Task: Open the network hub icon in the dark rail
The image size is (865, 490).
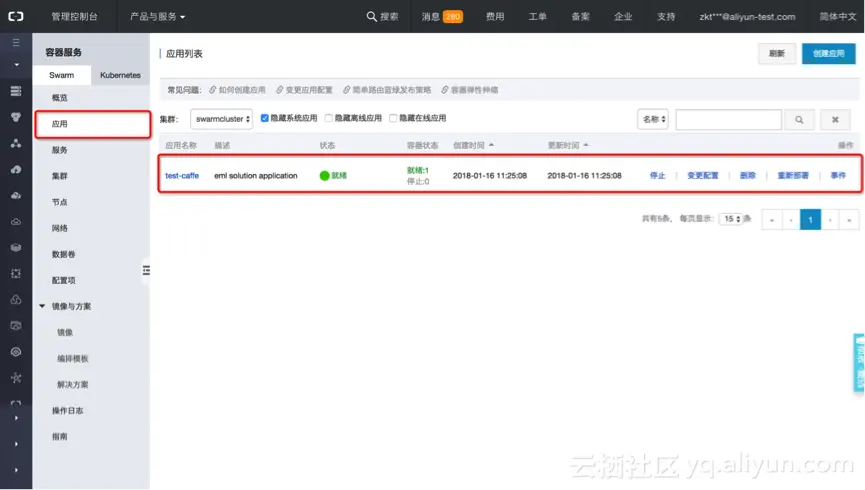Action: point(16,378)
